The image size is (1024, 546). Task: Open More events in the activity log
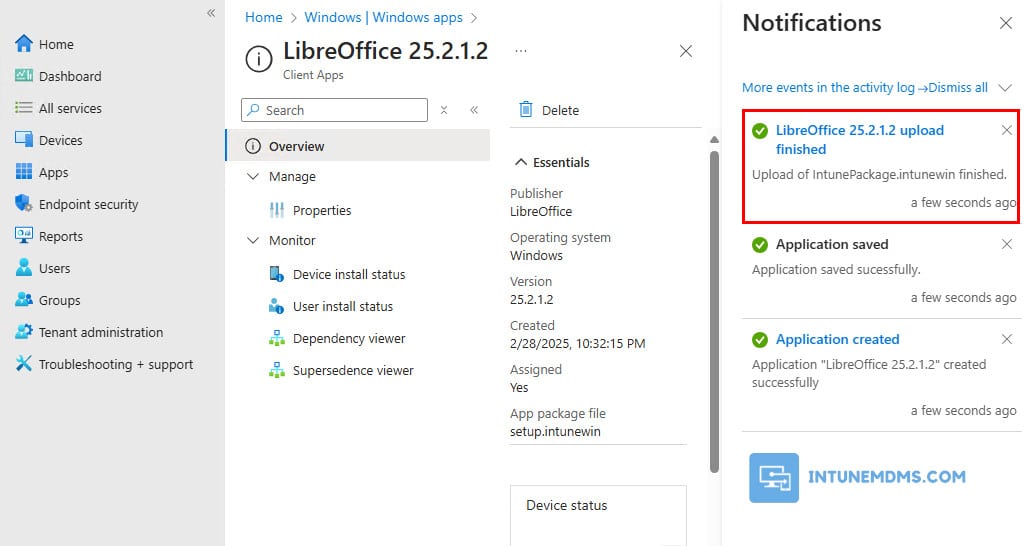pyautogui.click(x=835, y=88)
